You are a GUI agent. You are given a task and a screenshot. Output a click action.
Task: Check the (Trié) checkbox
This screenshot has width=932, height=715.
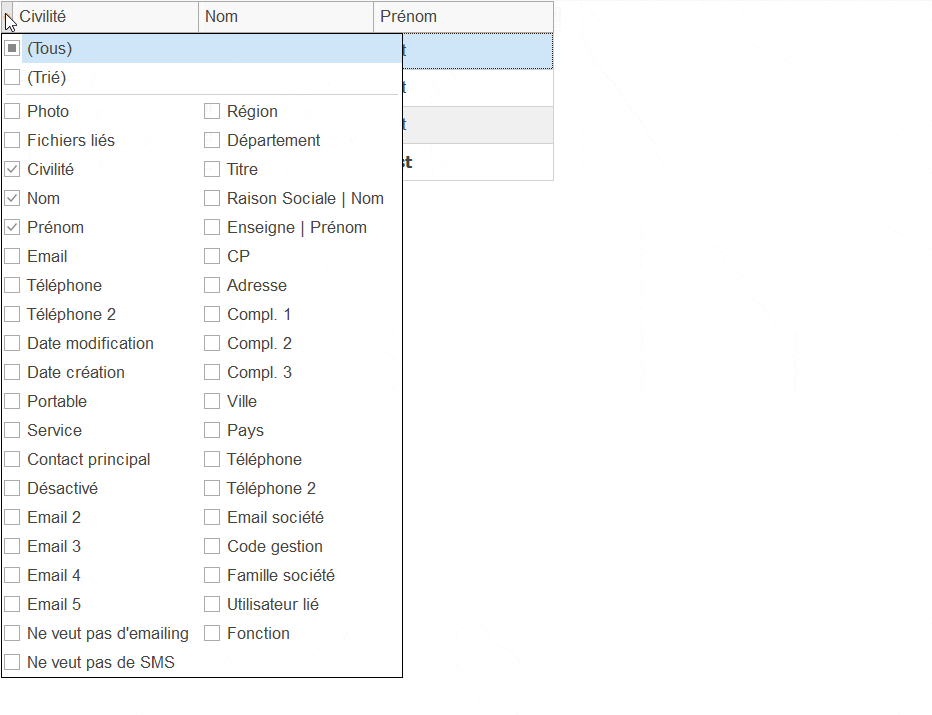12,77
